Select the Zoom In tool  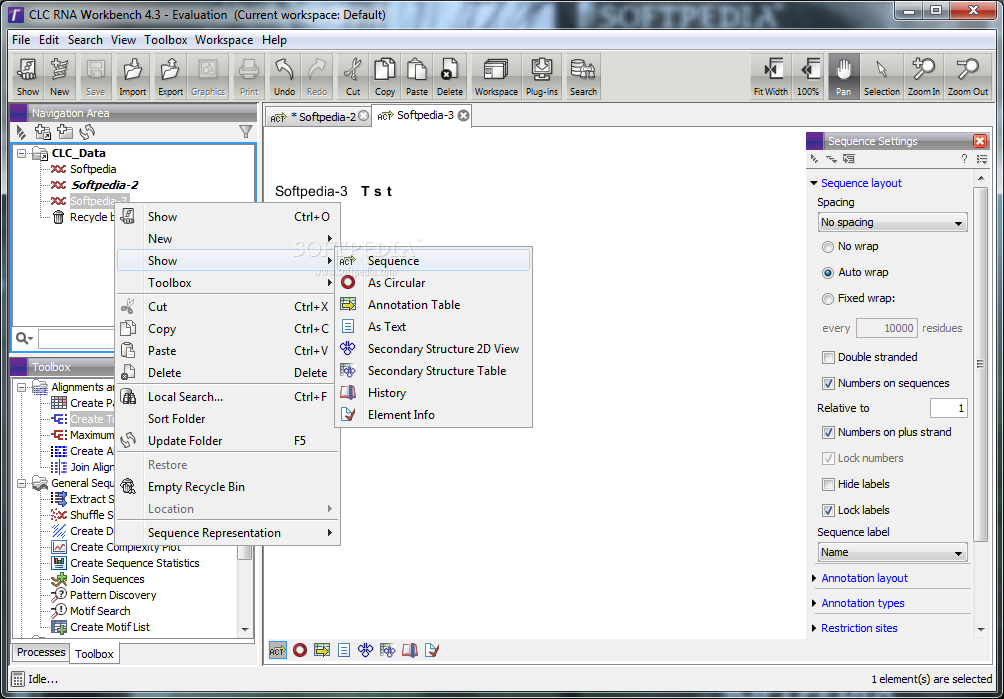pyautogui.click(x=923, y=76)
